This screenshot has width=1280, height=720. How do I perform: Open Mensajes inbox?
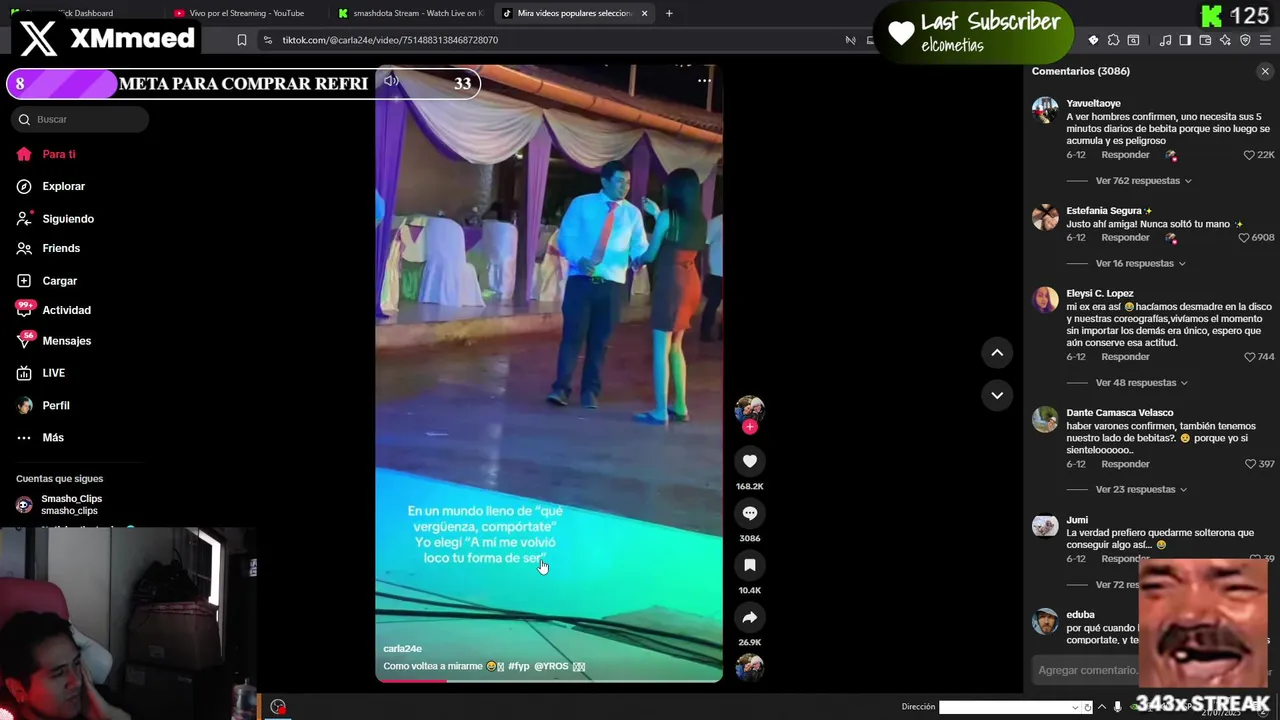pos(66,341)
